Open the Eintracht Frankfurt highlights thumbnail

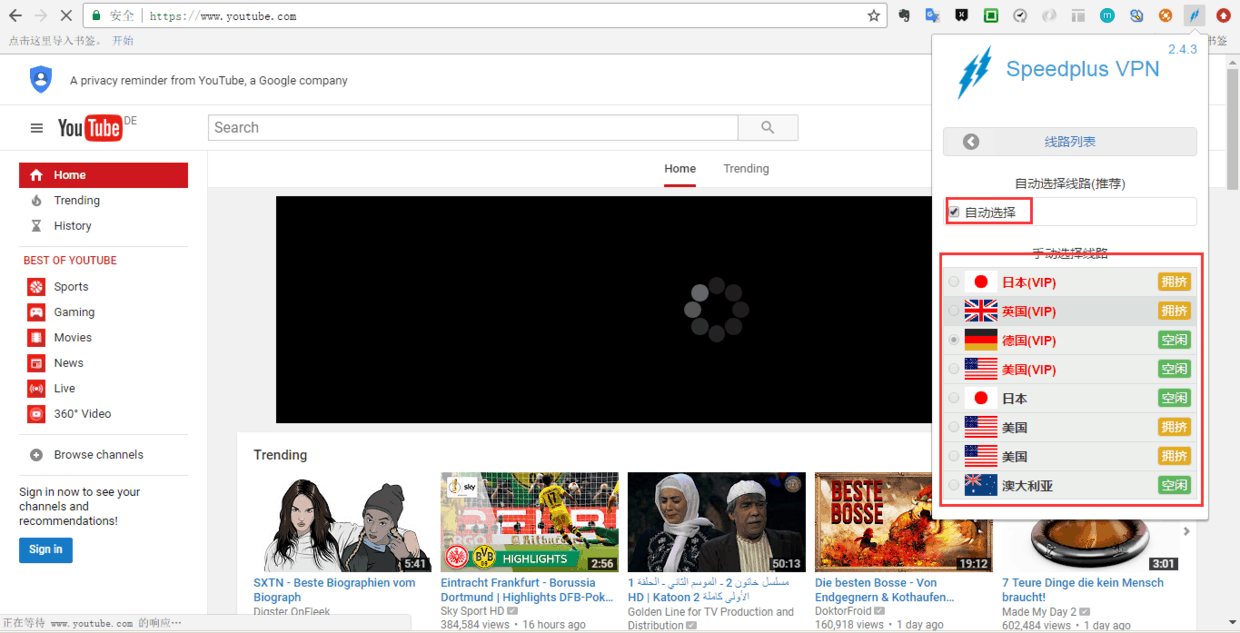click(529, 522)
